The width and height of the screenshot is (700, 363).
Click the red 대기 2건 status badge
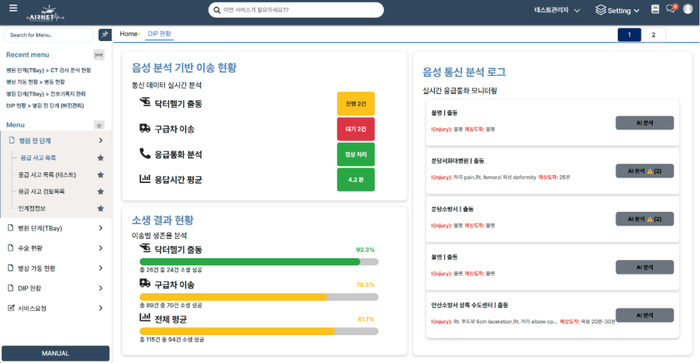356,129
